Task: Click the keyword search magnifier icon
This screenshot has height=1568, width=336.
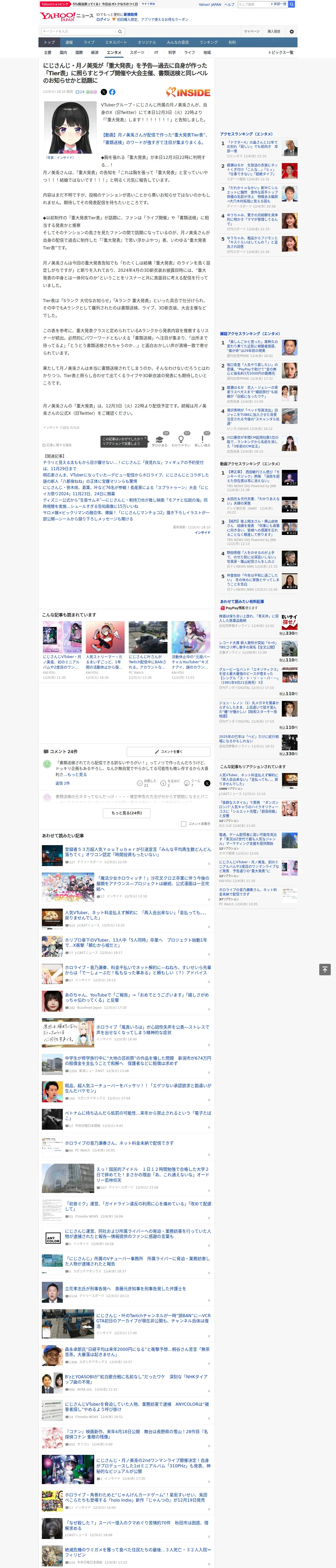Action: coord(120,31)
